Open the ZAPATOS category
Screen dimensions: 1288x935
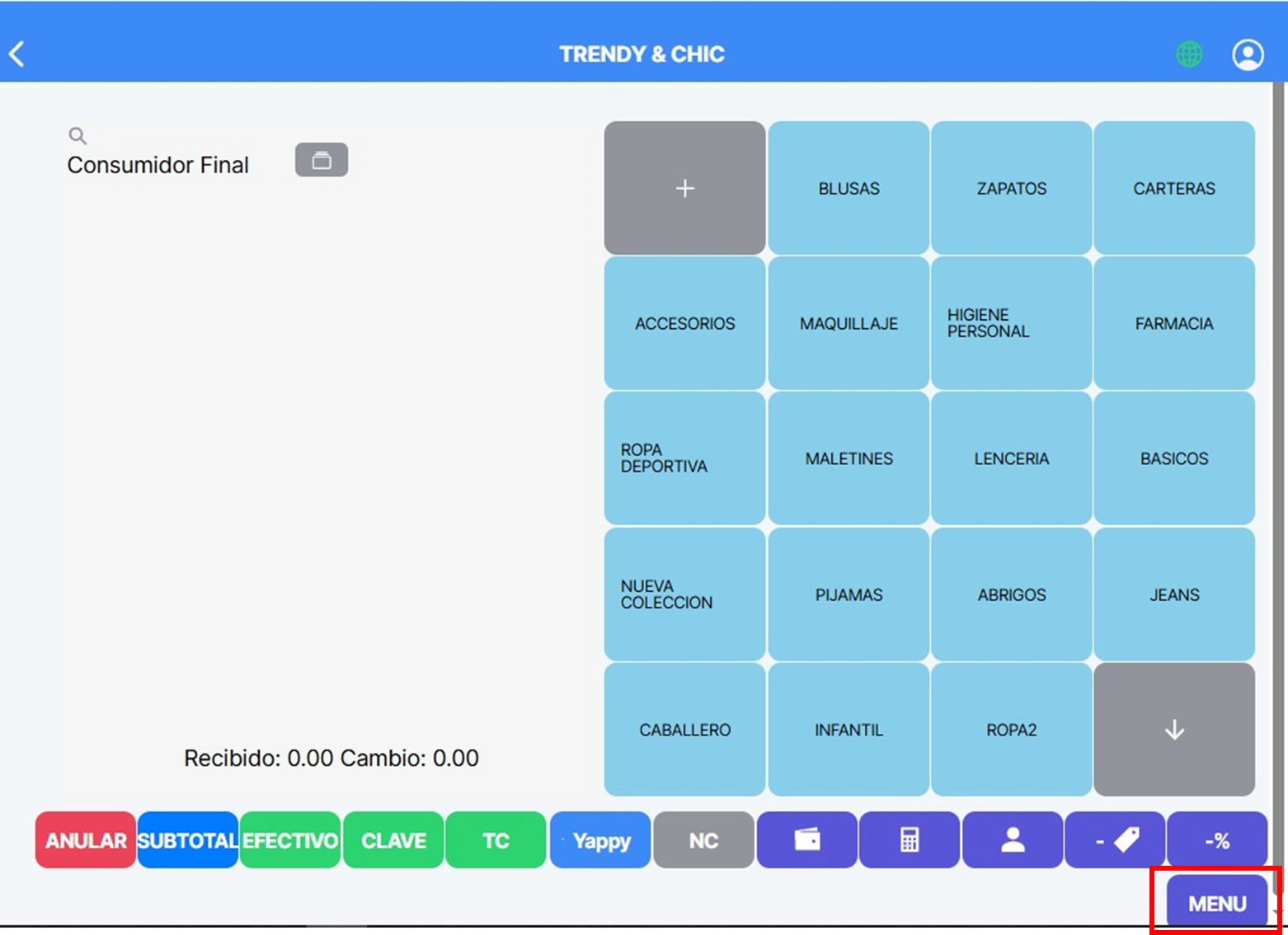1012,188
